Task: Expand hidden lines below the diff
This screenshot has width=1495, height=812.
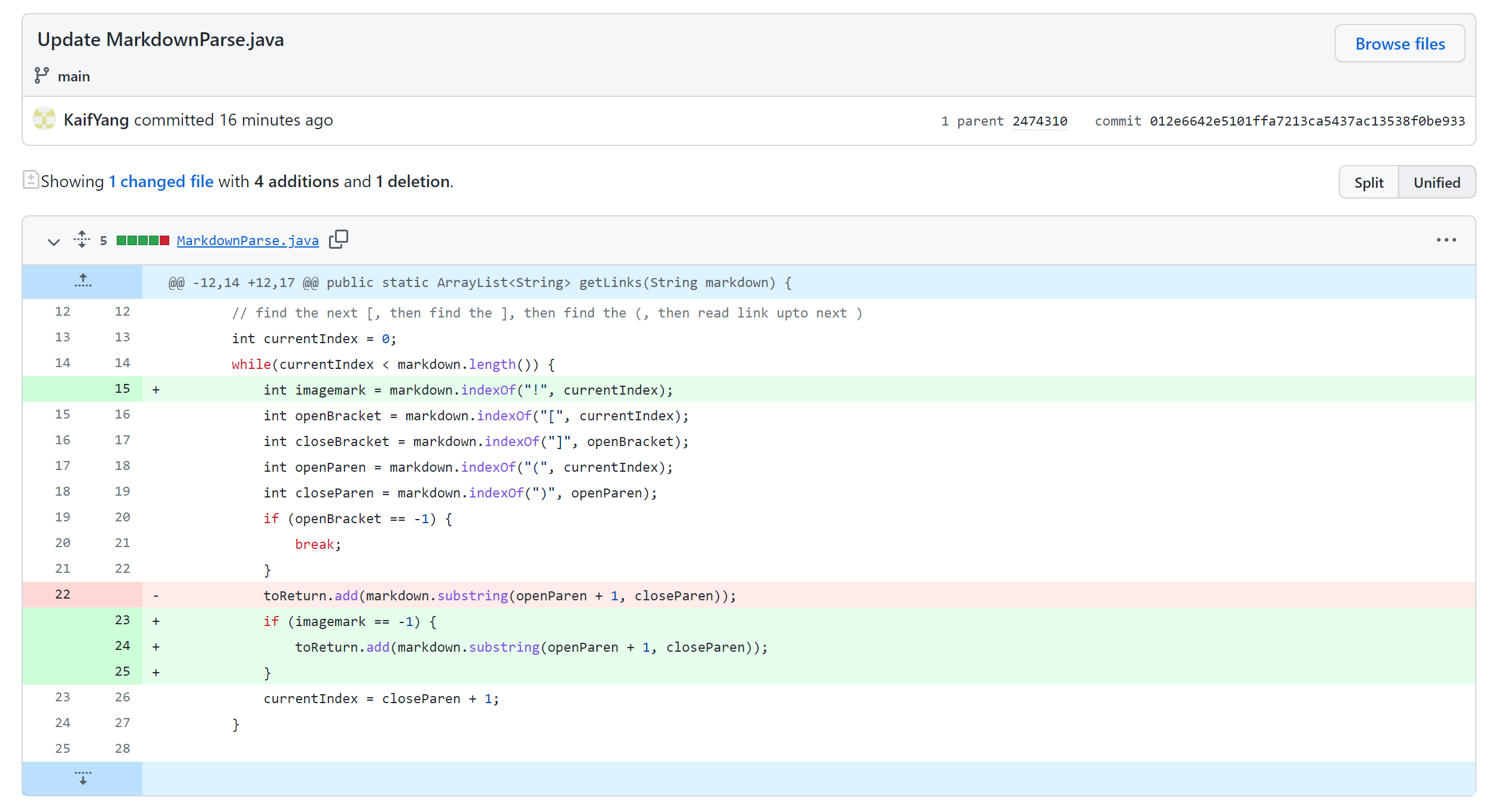Action: click(83, 778)
